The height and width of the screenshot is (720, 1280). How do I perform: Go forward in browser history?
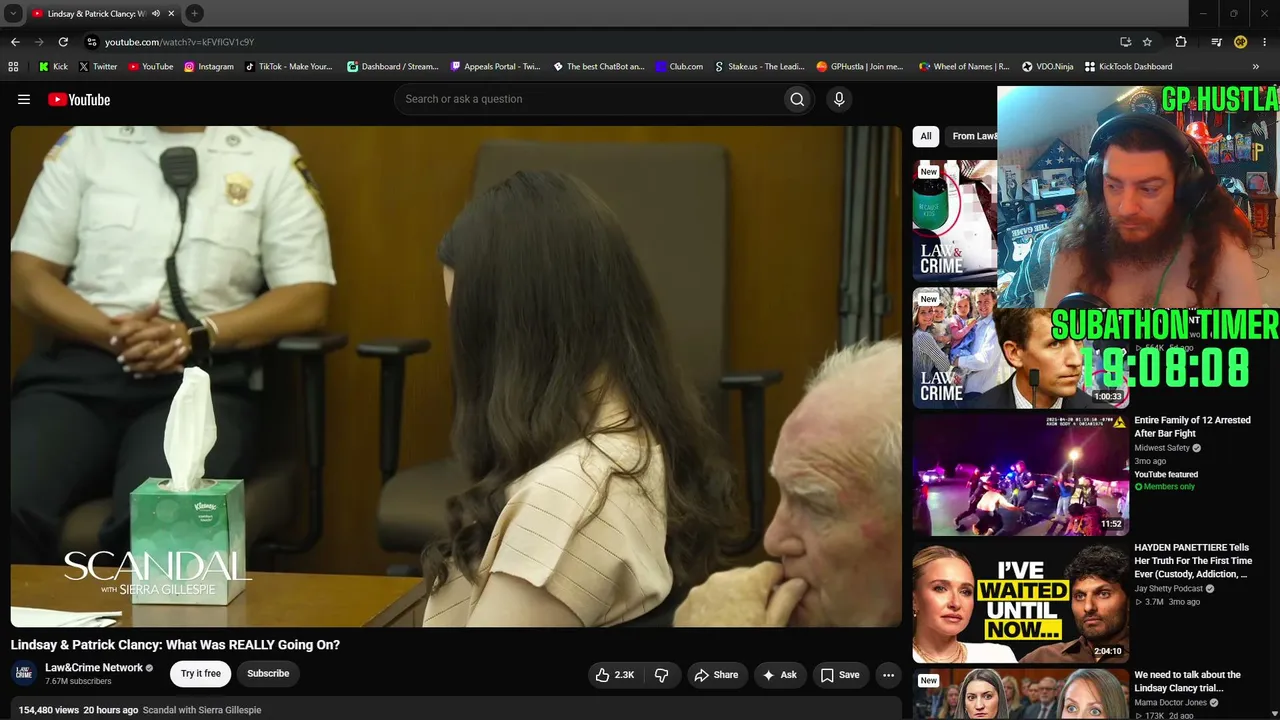pos(39,42)
